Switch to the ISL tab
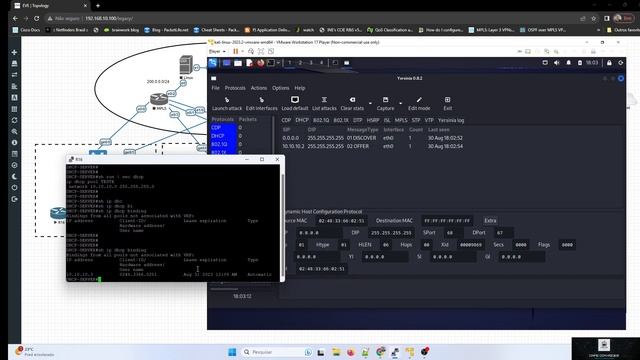640x360 pixels. coord(387,120)
